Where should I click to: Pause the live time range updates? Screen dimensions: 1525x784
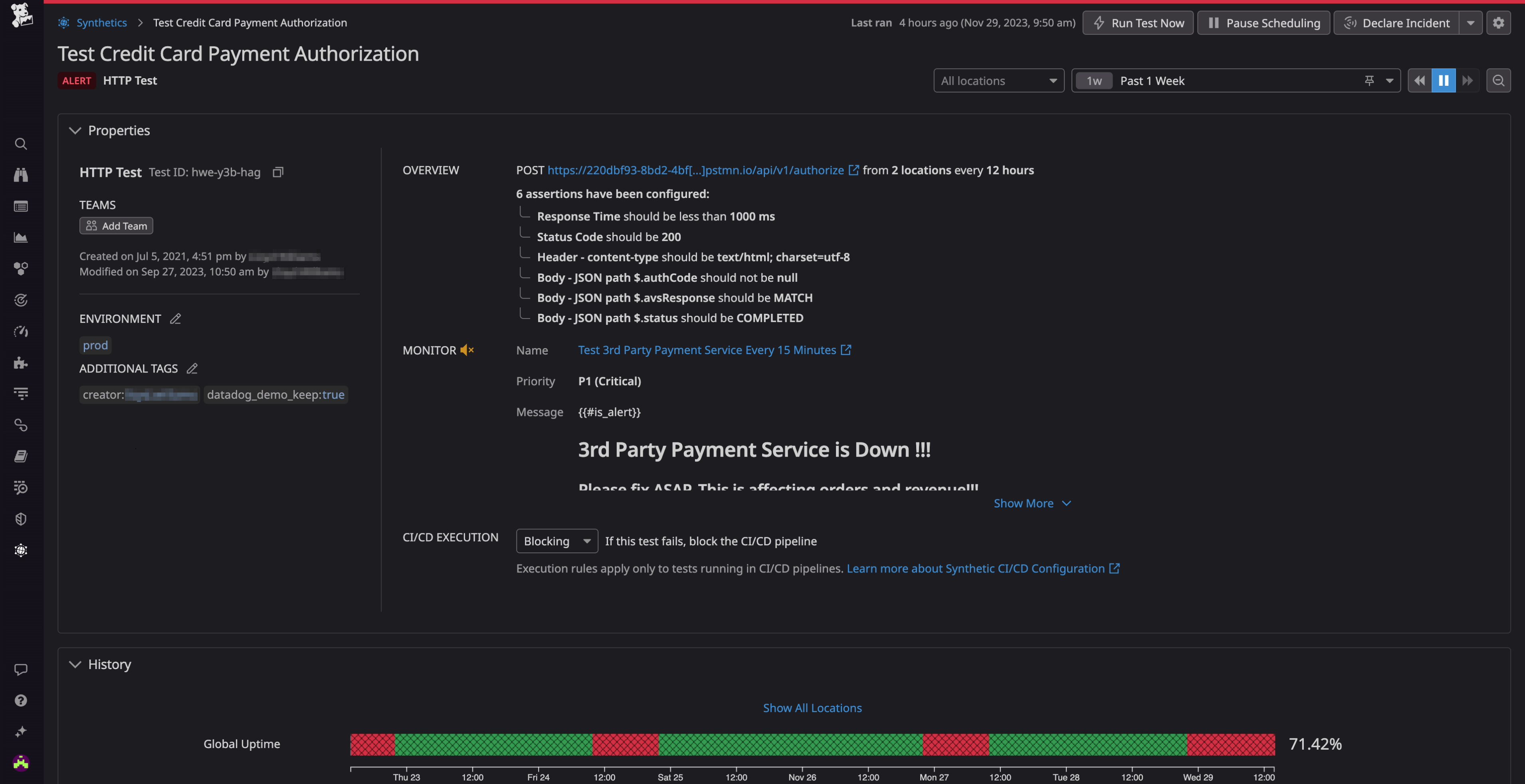click(x=1443, y=80)
